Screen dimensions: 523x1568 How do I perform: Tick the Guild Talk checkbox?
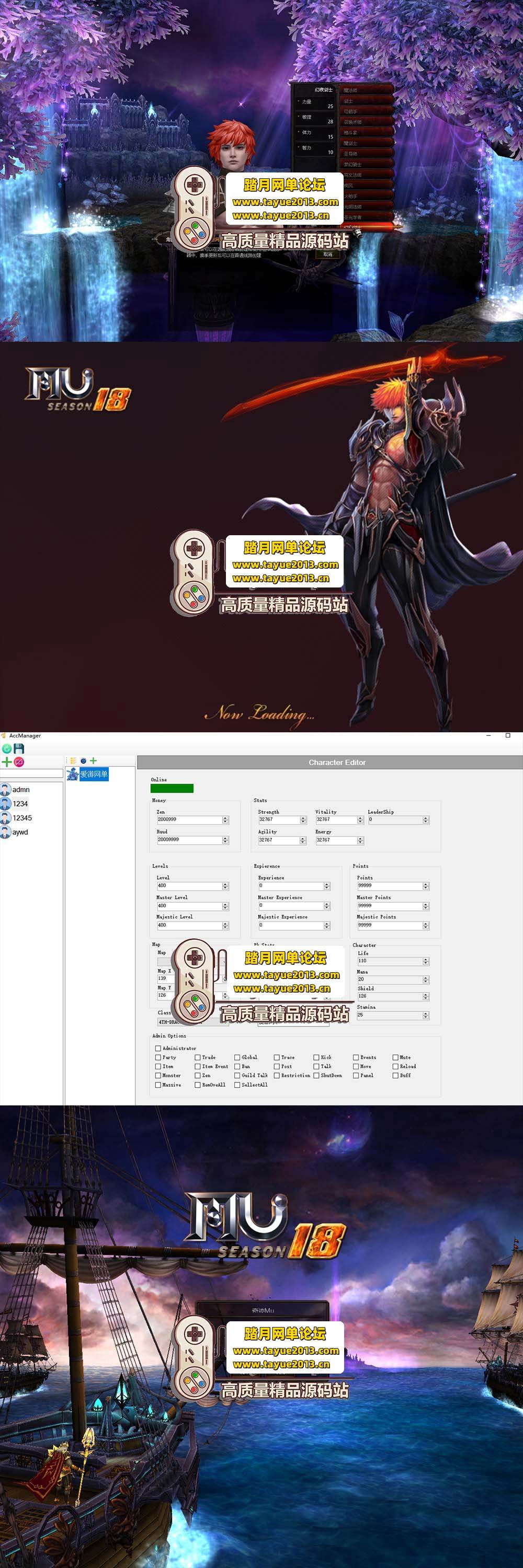[x=237, y=1076]
